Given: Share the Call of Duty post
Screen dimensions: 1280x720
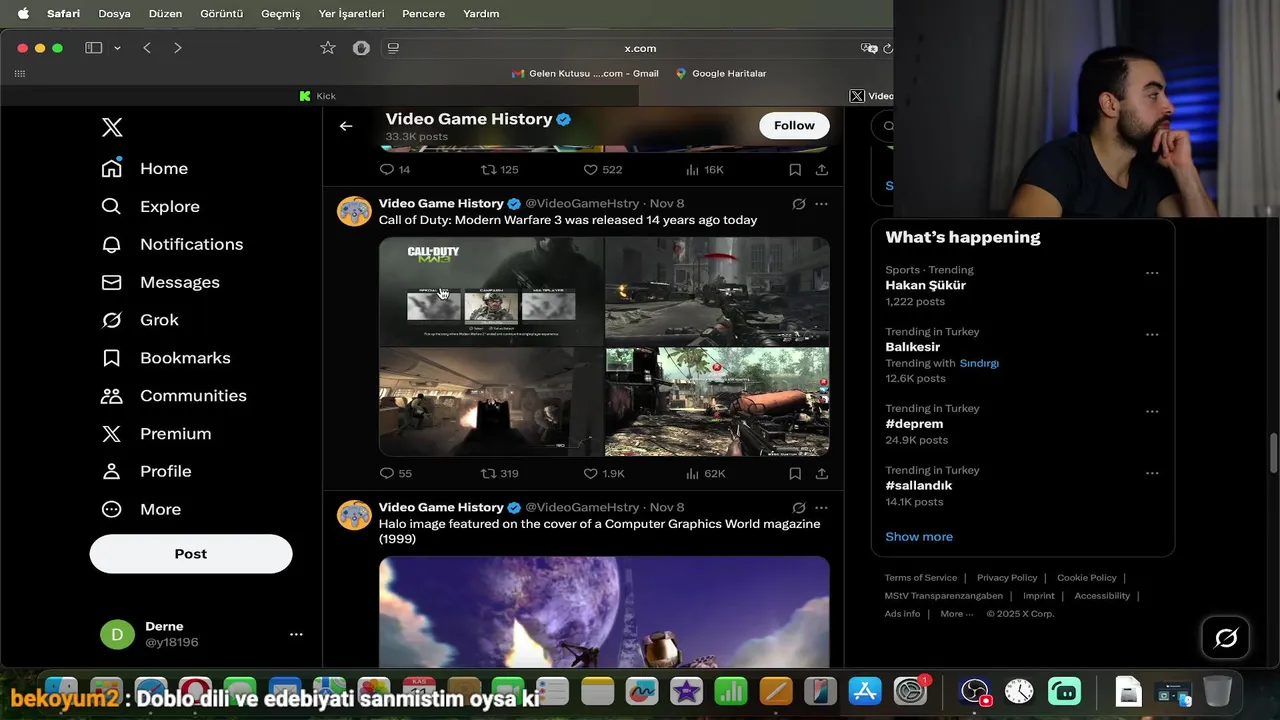Looking at the screenshot, I should (822, 474).
